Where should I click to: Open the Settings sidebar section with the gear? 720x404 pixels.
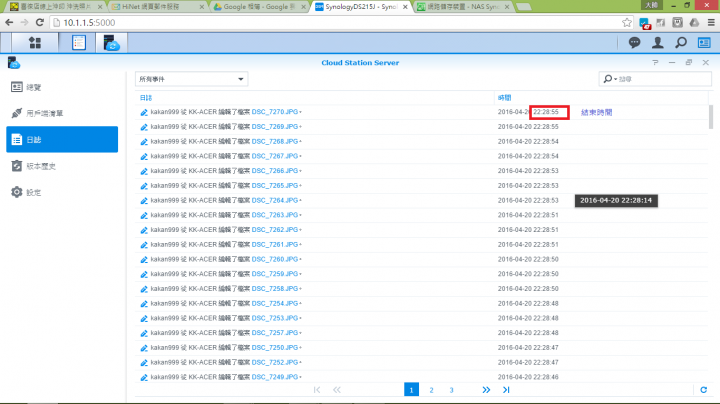[62, 192]
